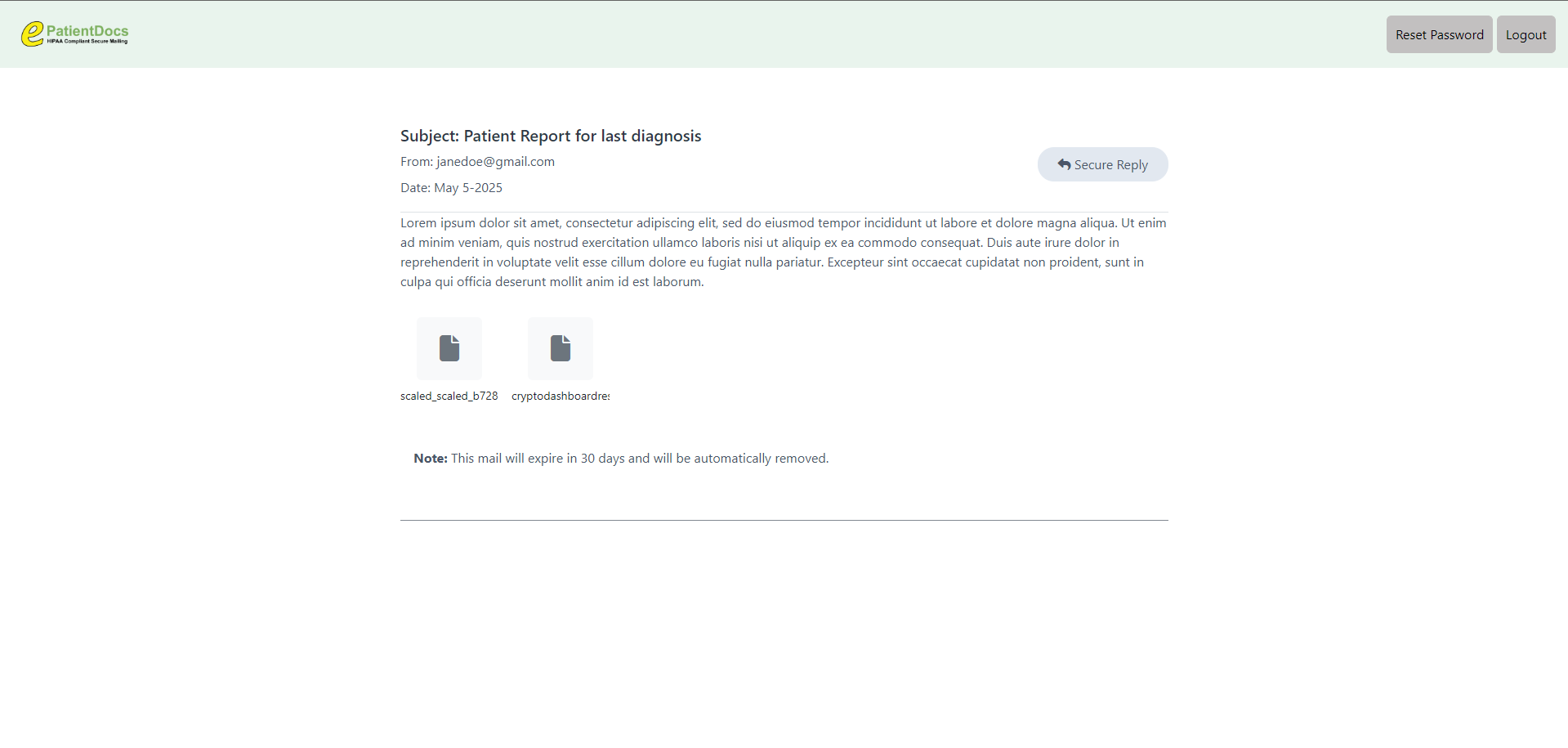Click the date May 5-2025

point(468,188)
